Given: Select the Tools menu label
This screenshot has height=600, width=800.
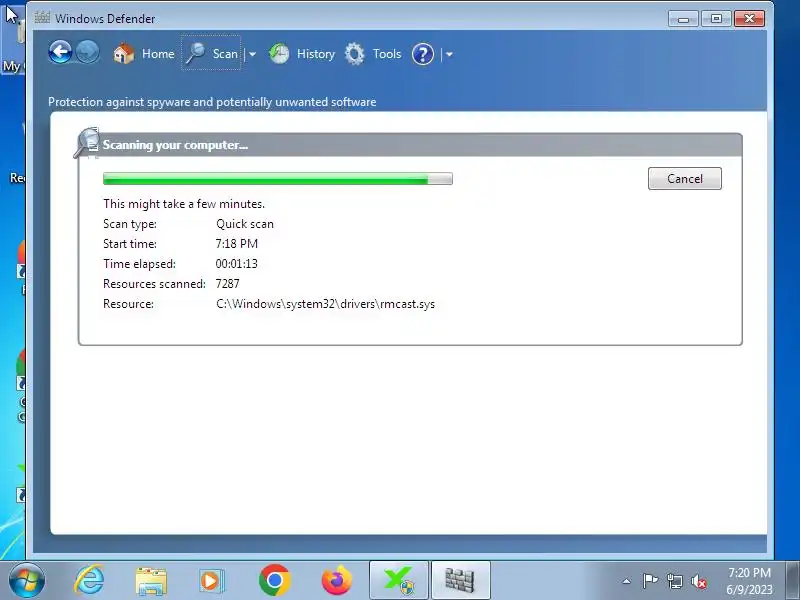Looking at the screenshot, I should 387,54.
